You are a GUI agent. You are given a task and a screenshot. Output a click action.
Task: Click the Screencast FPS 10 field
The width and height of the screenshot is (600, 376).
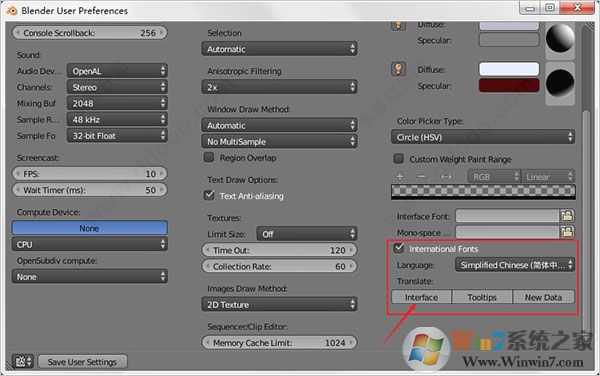pyautogui.click(x=90, y=174)
